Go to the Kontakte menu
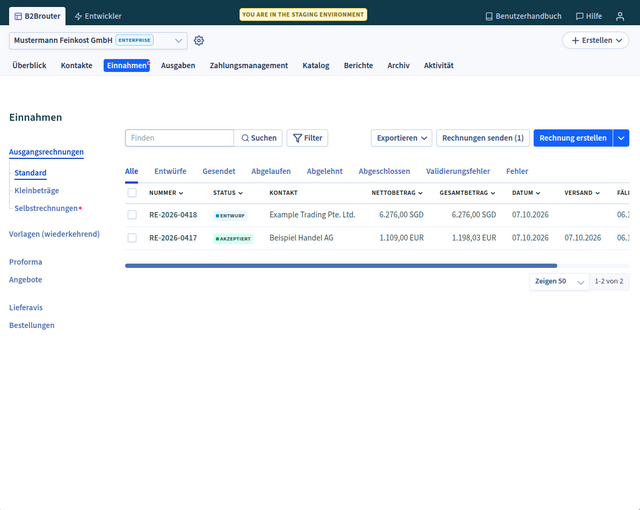 76,65
